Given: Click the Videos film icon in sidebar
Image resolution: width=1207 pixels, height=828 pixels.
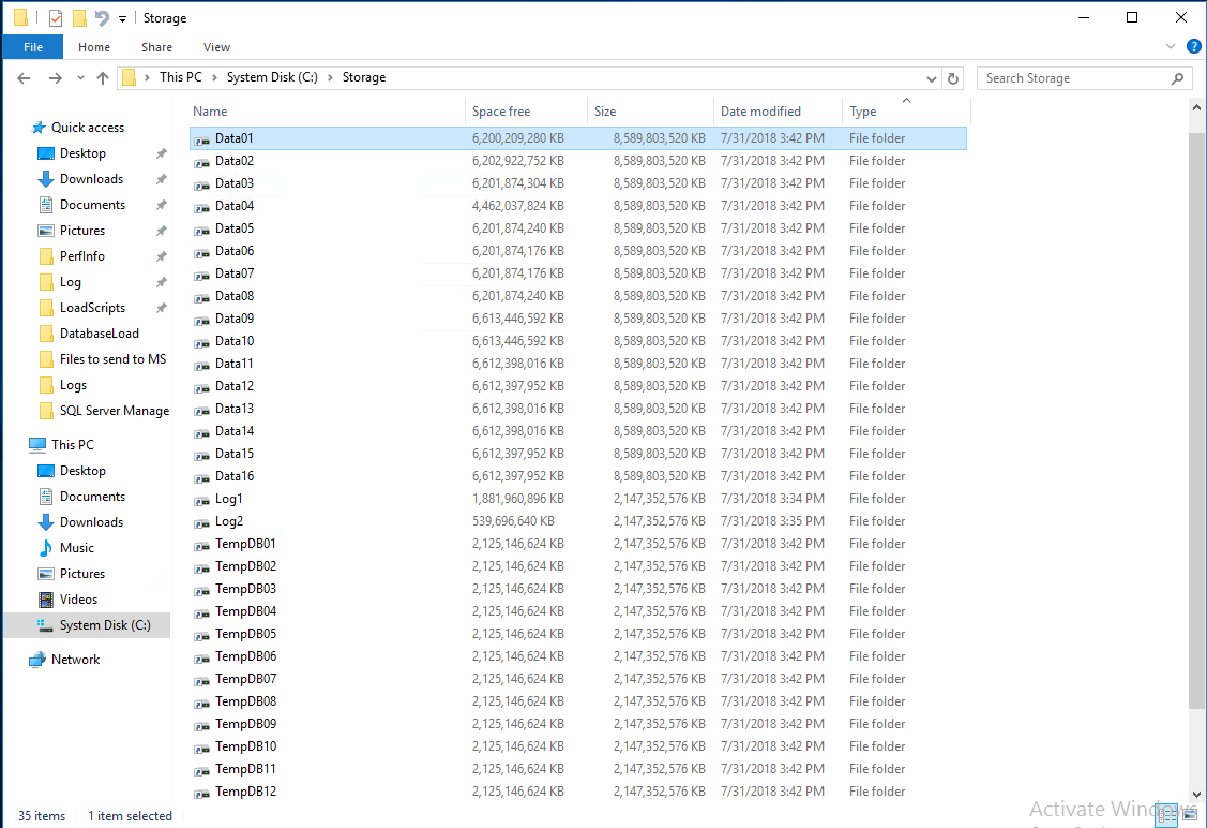Looking at the screenshot, I should (x=45, y=599).
